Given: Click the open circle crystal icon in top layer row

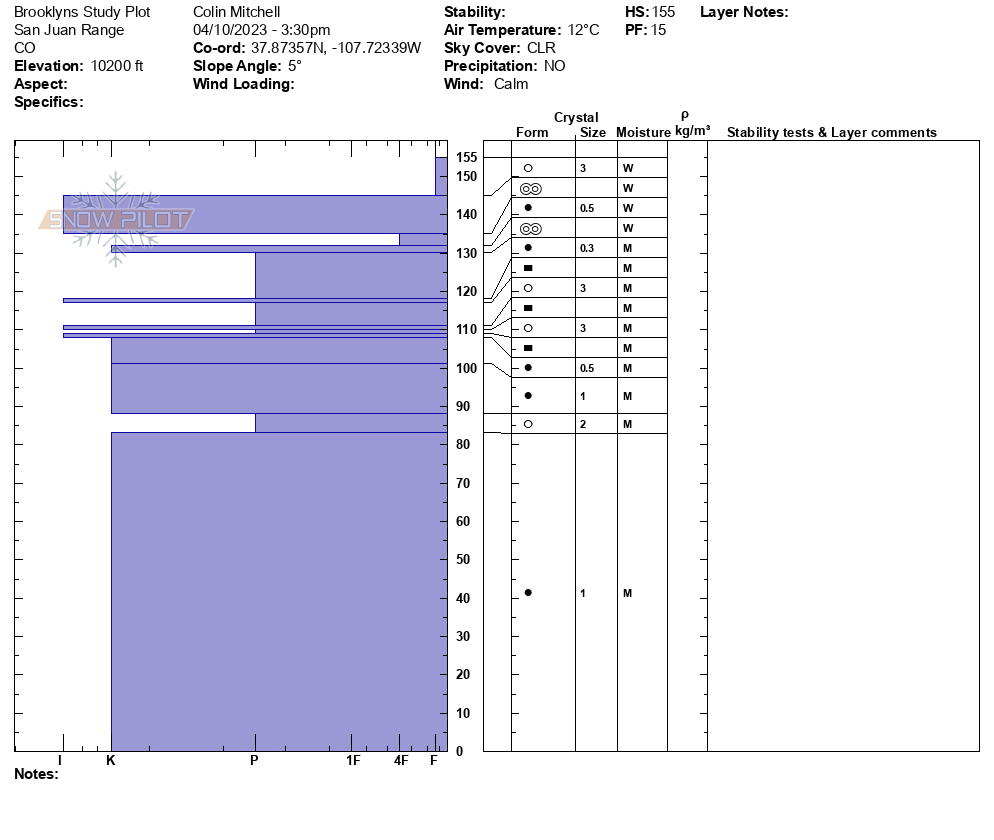Looking at the screenshot, I should click(x=528, y=168).
